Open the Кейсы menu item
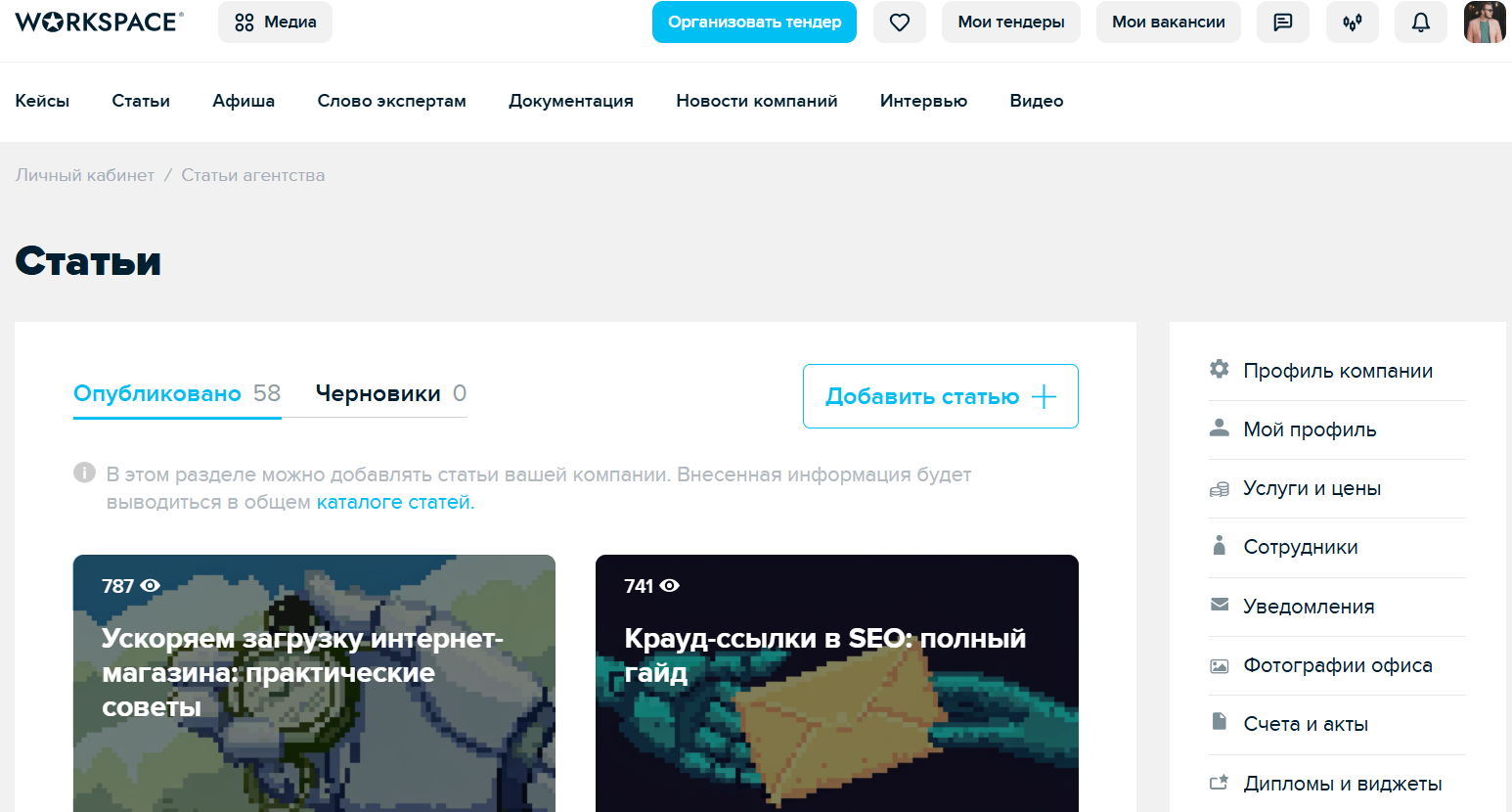This screenshot has width=1512, height=812. click(42, 101)
